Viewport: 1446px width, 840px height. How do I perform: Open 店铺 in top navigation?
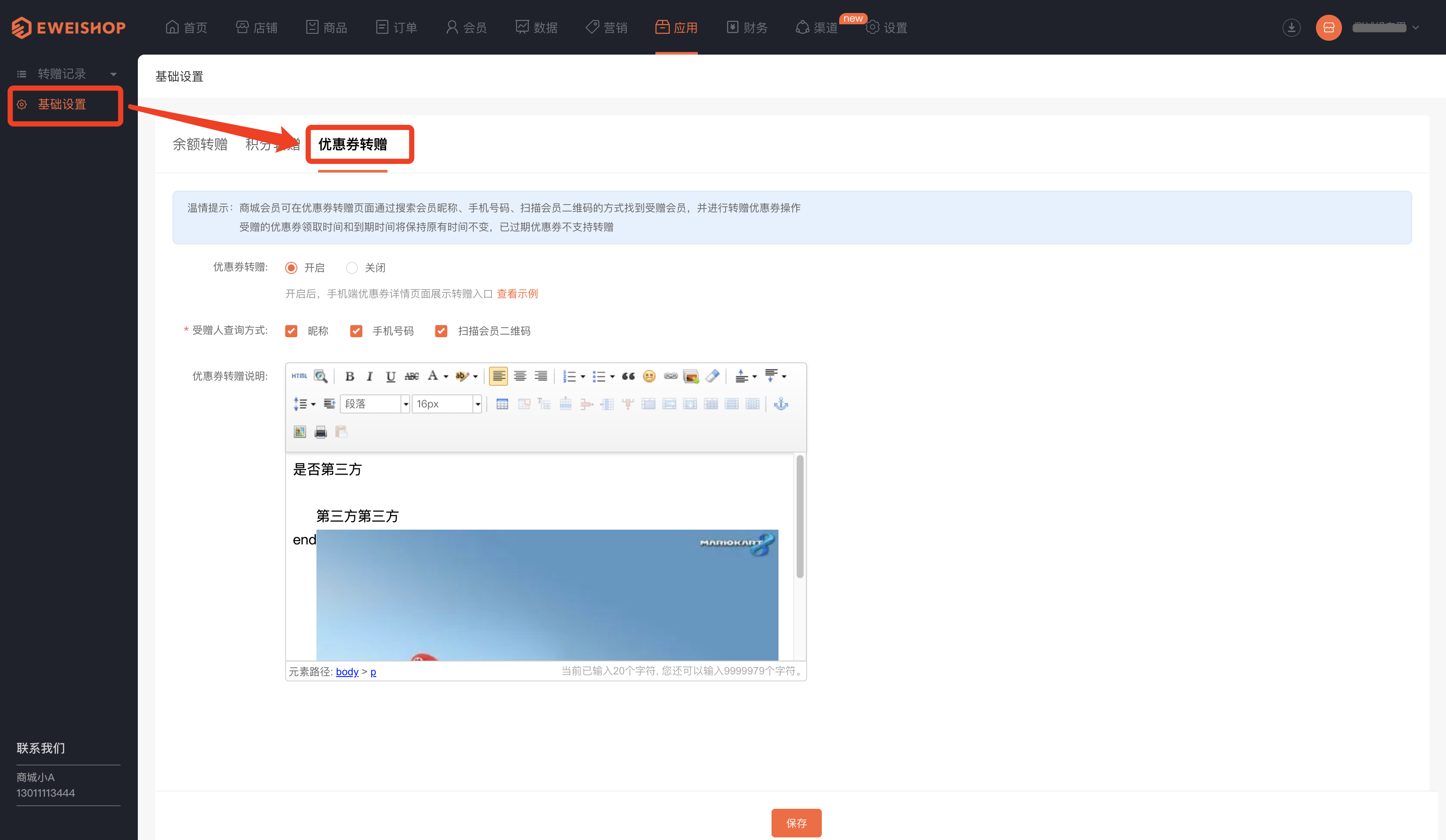[257, 28]
